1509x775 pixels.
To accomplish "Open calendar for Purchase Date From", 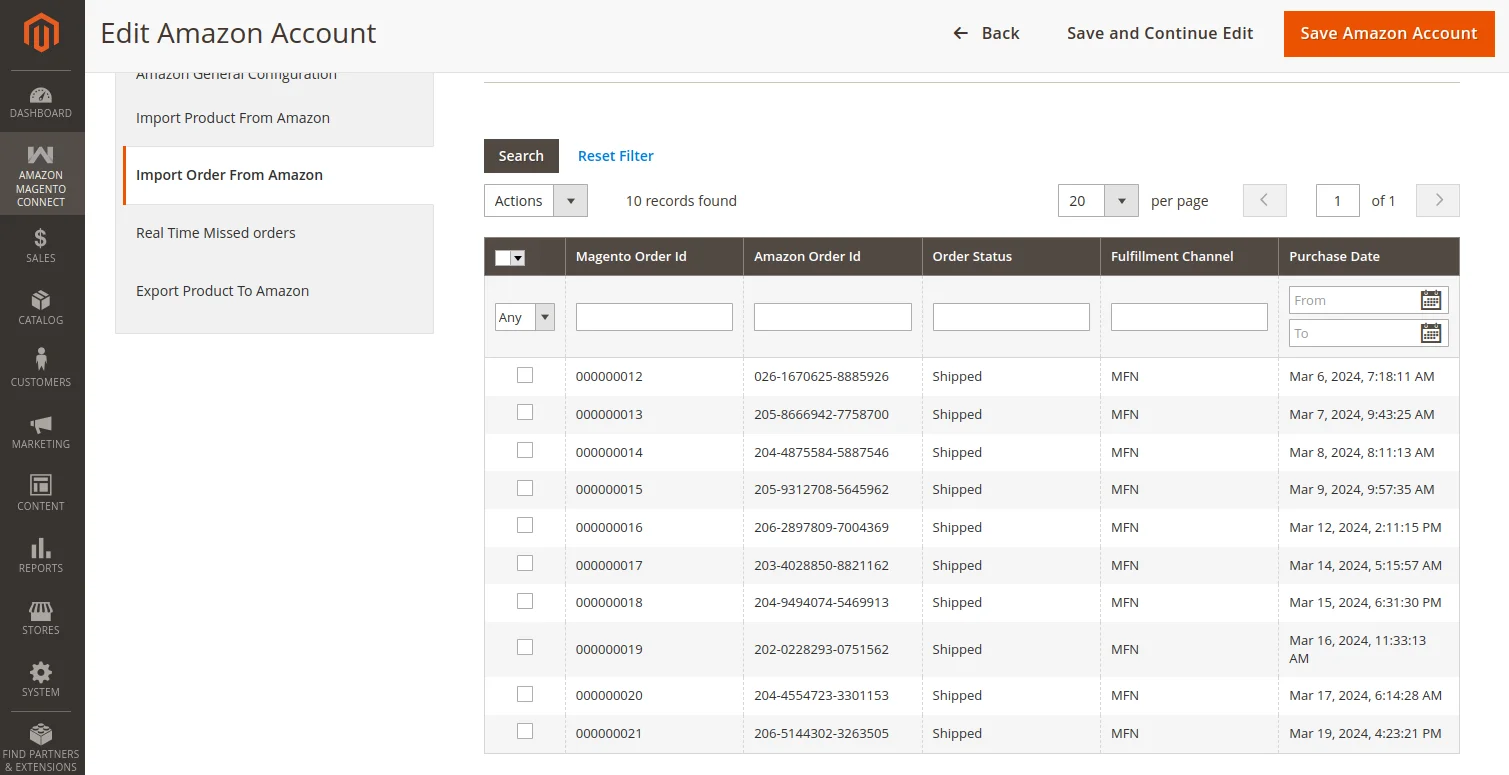I will pyautogui.click(x=1431, y=300).
